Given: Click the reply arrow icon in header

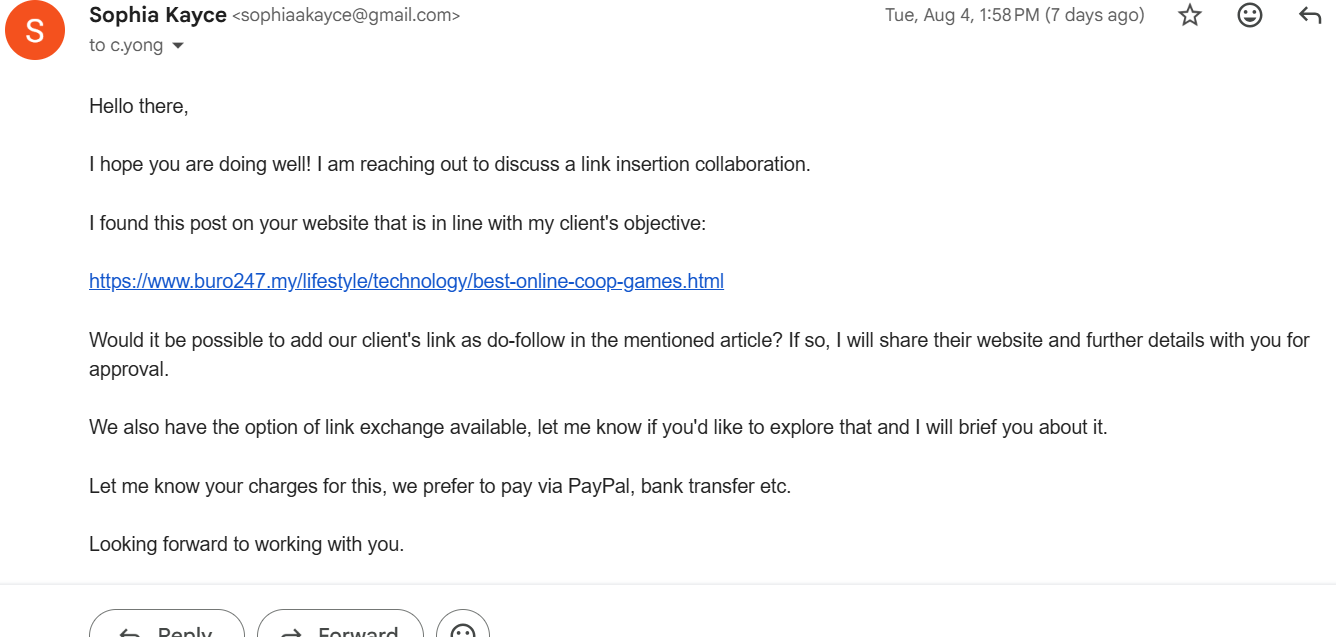Looking at the screenshot, I should 1310,15.
